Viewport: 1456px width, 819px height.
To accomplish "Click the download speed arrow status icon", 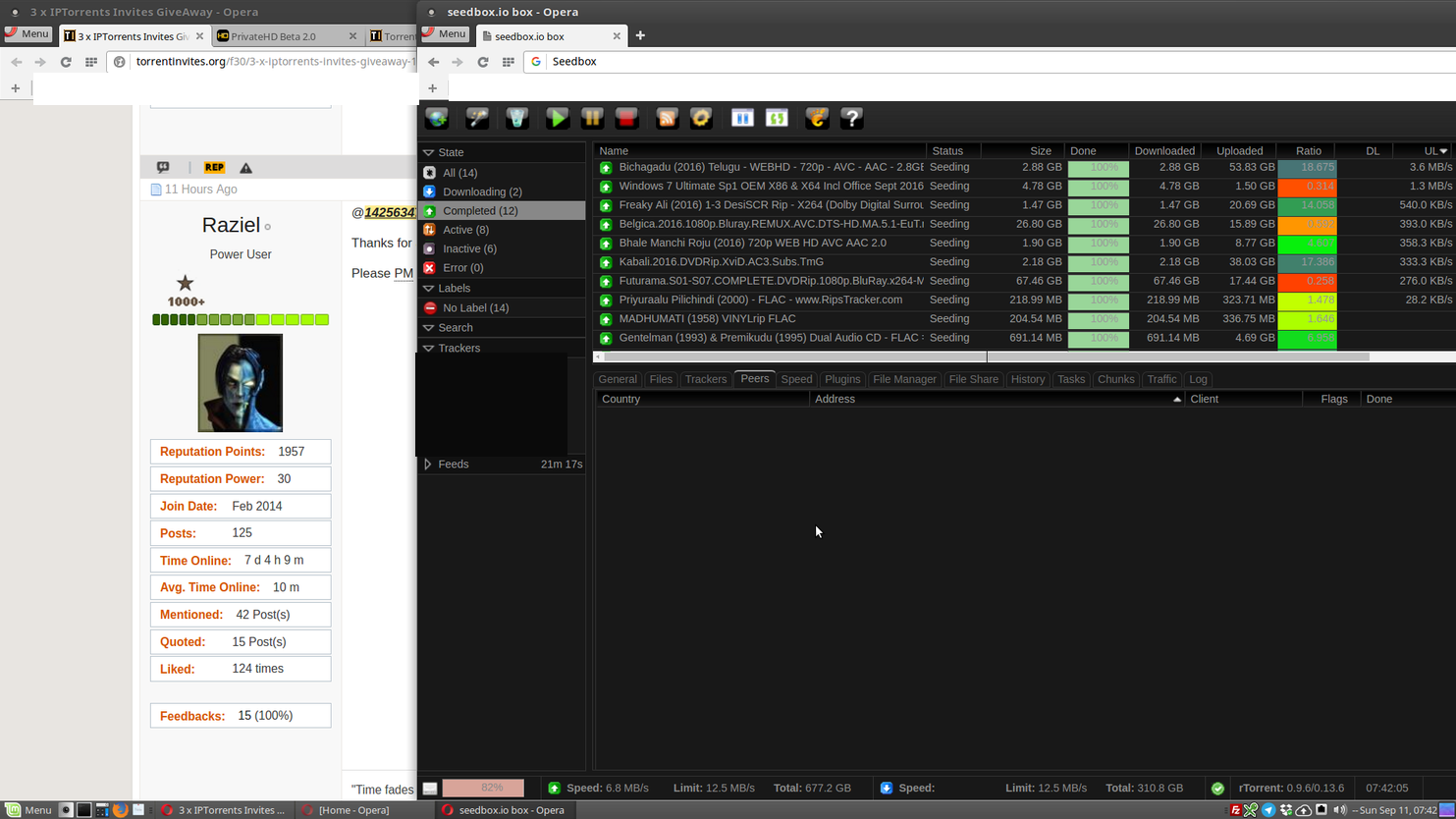I will (x=887, y=788).
